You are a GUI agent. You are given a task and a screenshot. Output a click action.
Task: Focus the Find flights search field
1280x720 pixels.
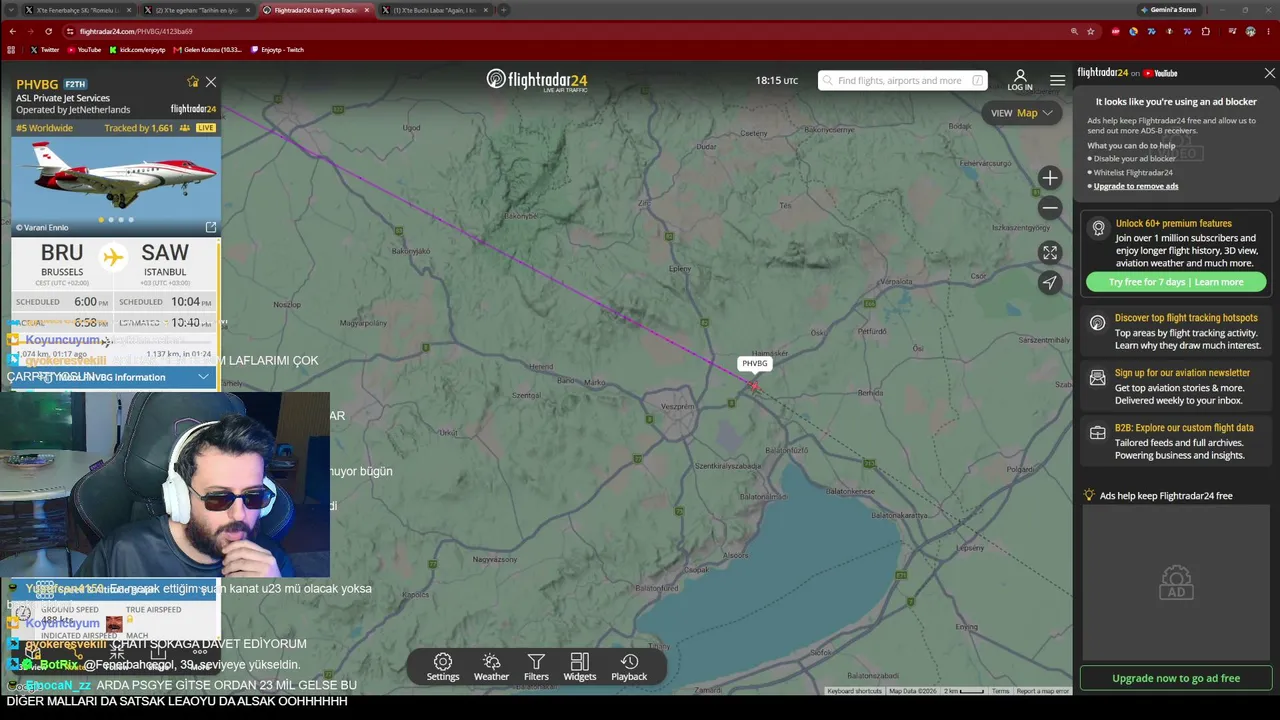click(x=902, y=80)
